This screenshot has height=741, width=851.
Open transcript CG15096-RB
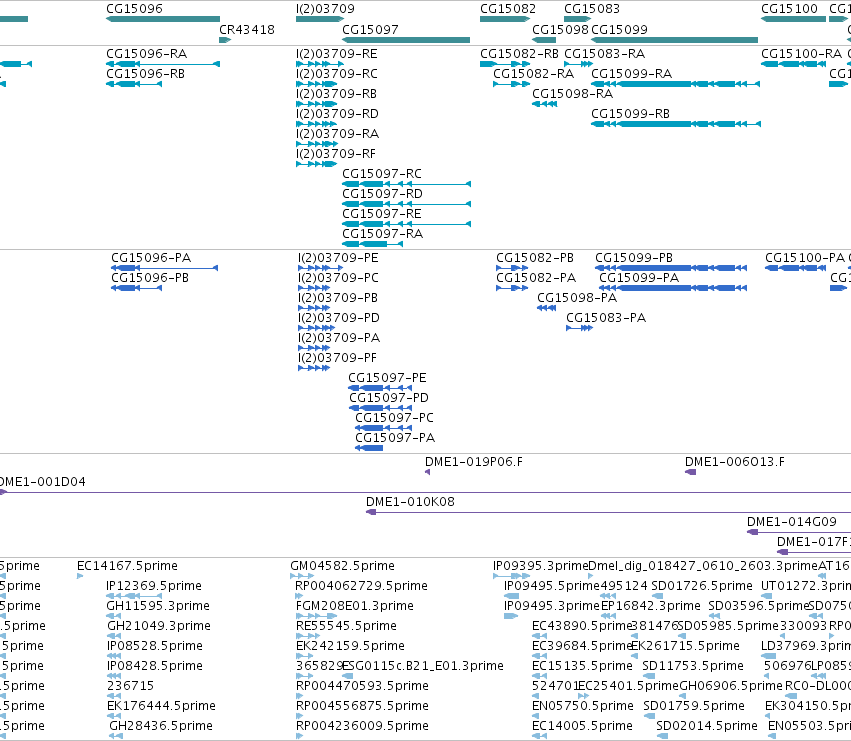[145, 74]
